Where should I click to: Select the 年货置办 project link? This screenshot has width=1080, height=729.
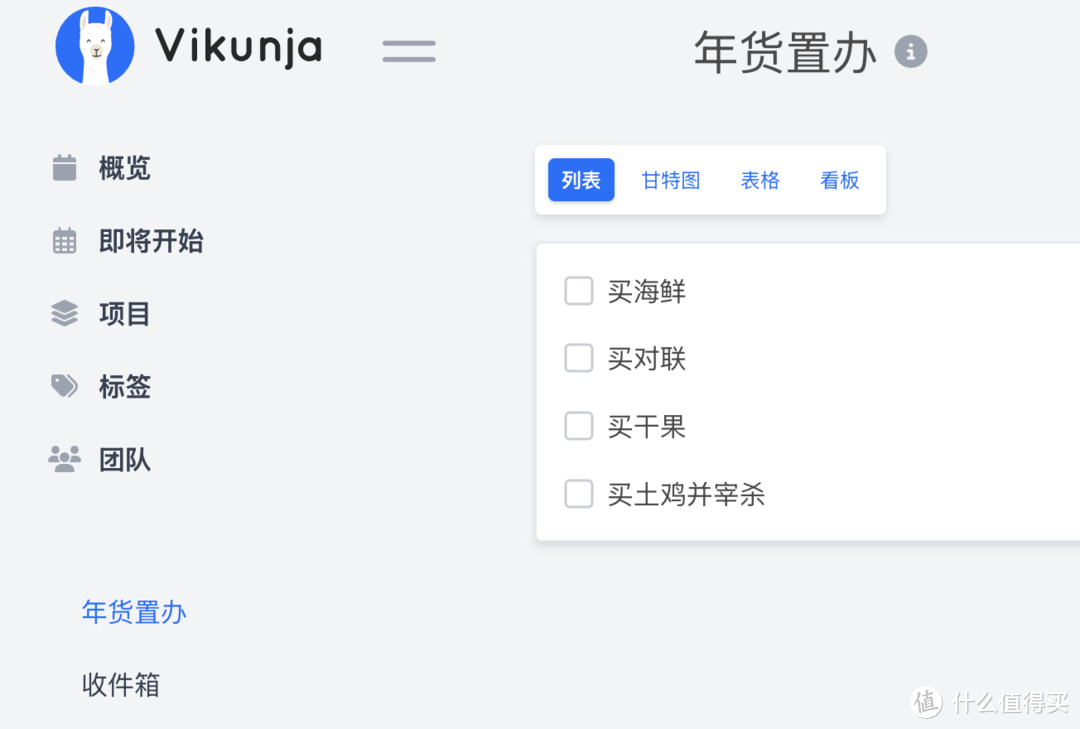click(134, 612)
